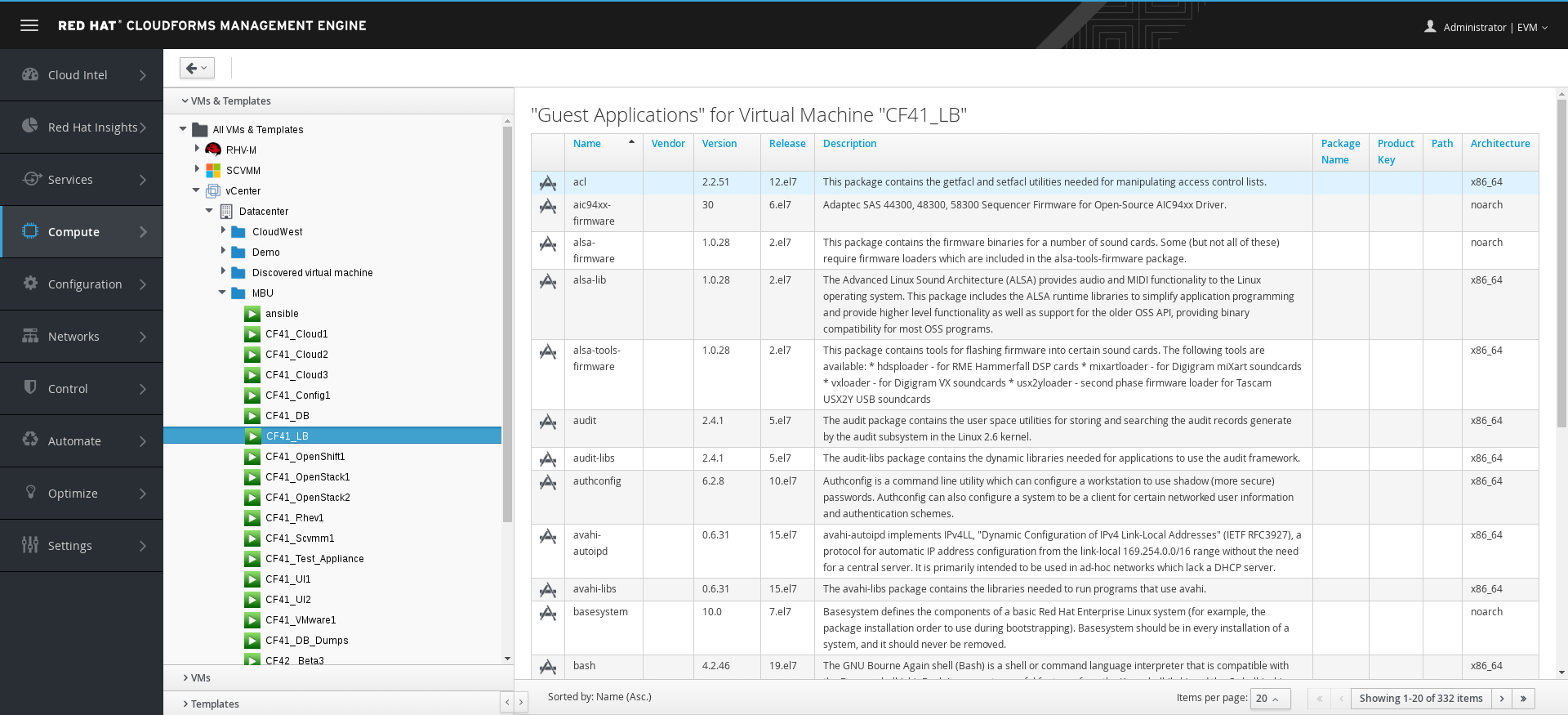Click the Red Hat Insights sidebar icon

click(30, 126)
